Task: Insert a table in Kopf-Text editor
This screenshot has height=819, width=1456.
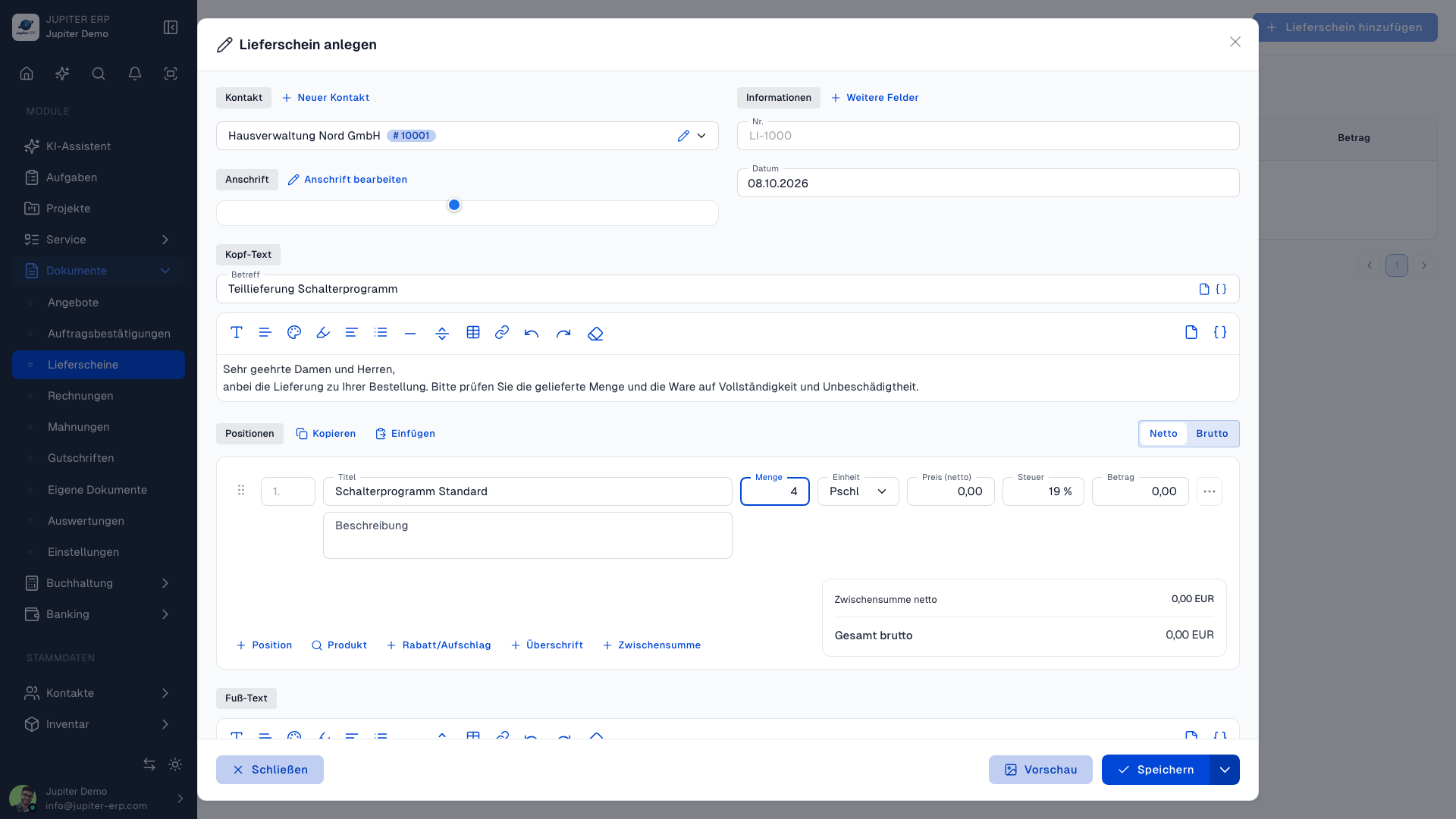Action: 473,333
